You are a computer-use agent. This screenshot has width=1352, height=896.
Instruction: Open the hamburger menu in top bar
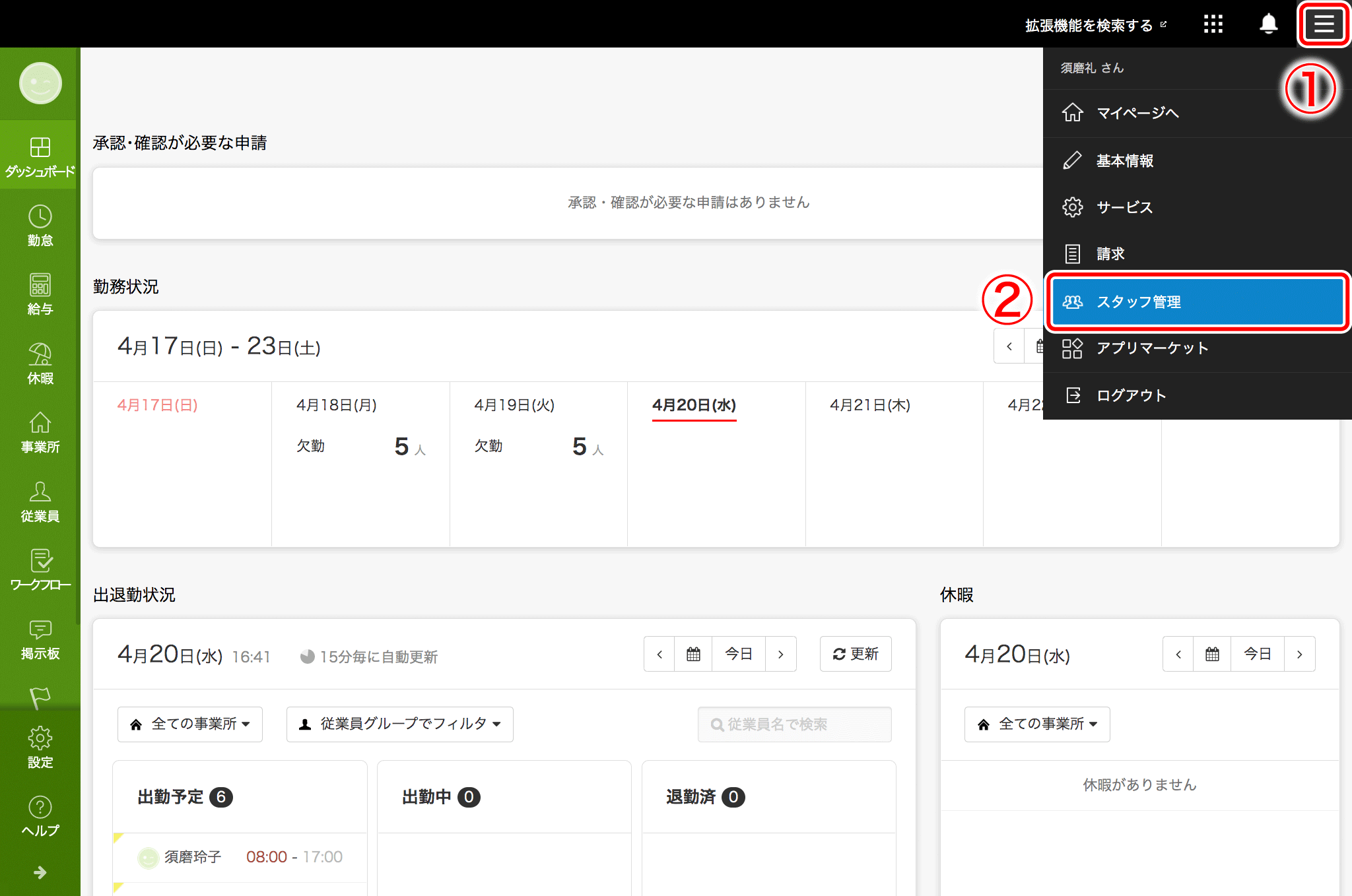(x=1324, y=24)
